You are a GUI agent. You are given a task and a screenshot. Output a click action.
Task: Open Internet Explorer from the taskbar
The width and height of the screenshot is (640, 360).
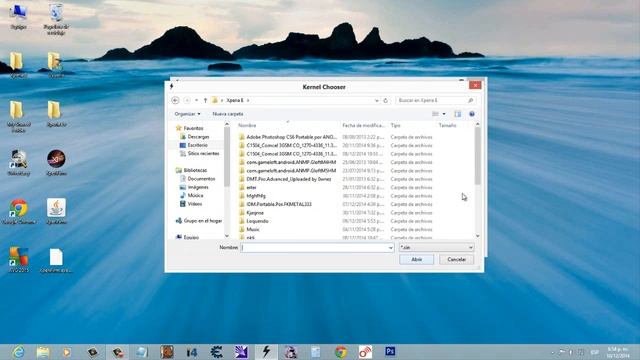(x=18, y=352)
